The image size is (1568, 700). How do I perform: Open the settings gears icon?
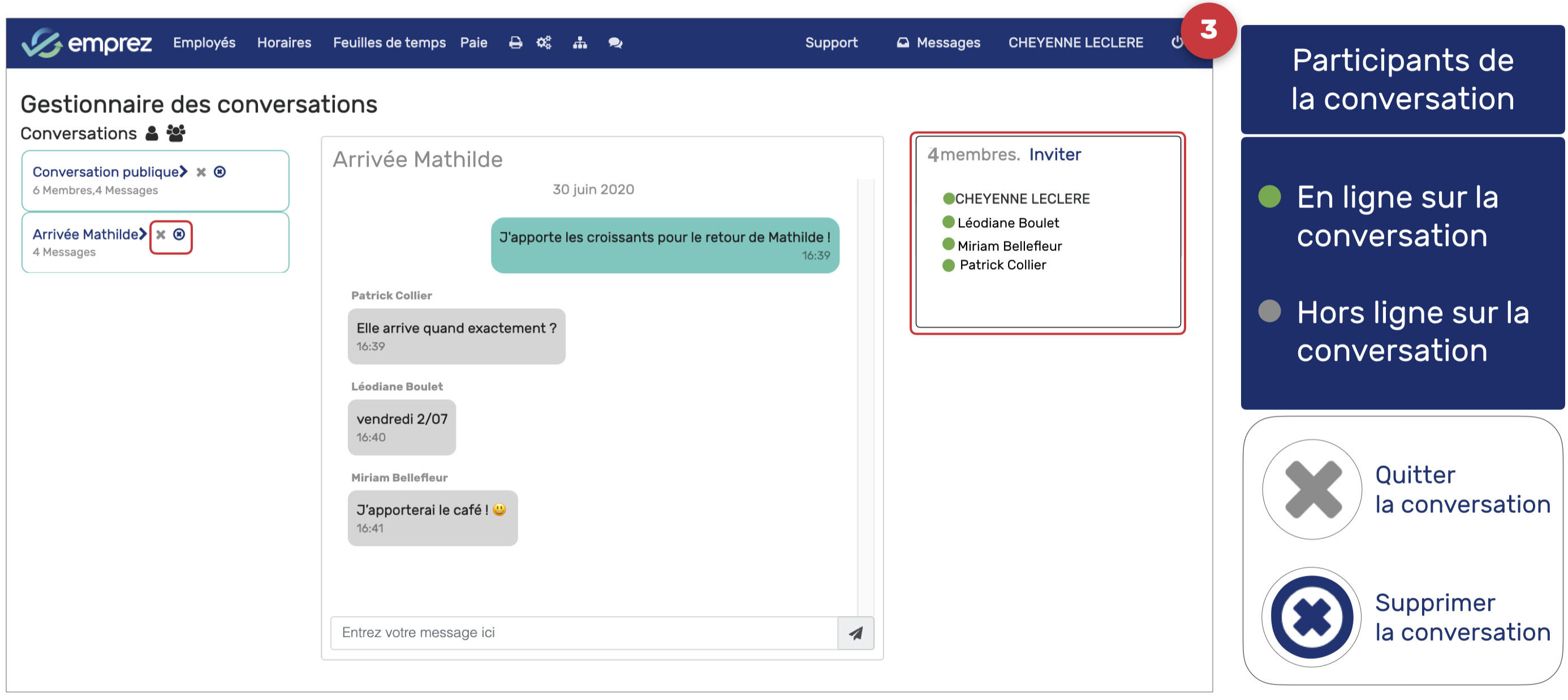(x=544, y=42)
